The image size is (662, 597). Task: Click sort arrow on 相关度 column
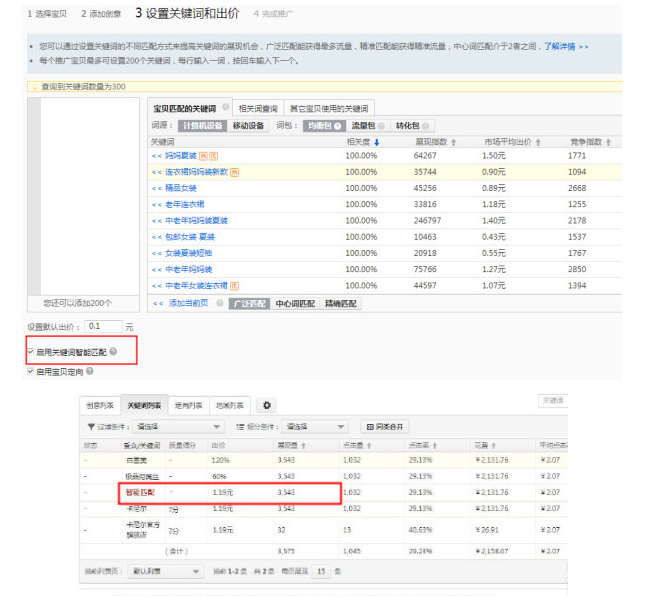377,142
